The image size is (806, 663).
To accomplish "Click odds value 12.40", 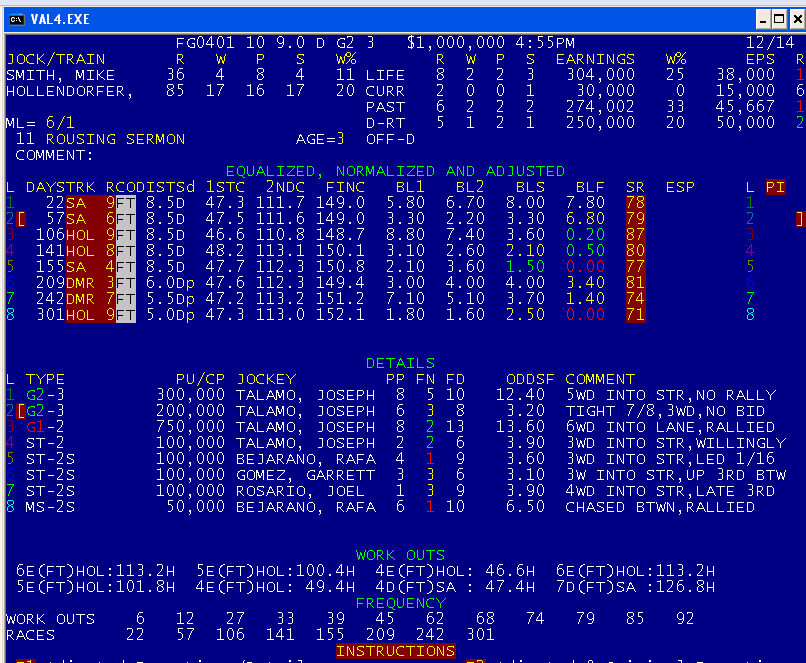I will pyautogui.click(x=520, y=395).
